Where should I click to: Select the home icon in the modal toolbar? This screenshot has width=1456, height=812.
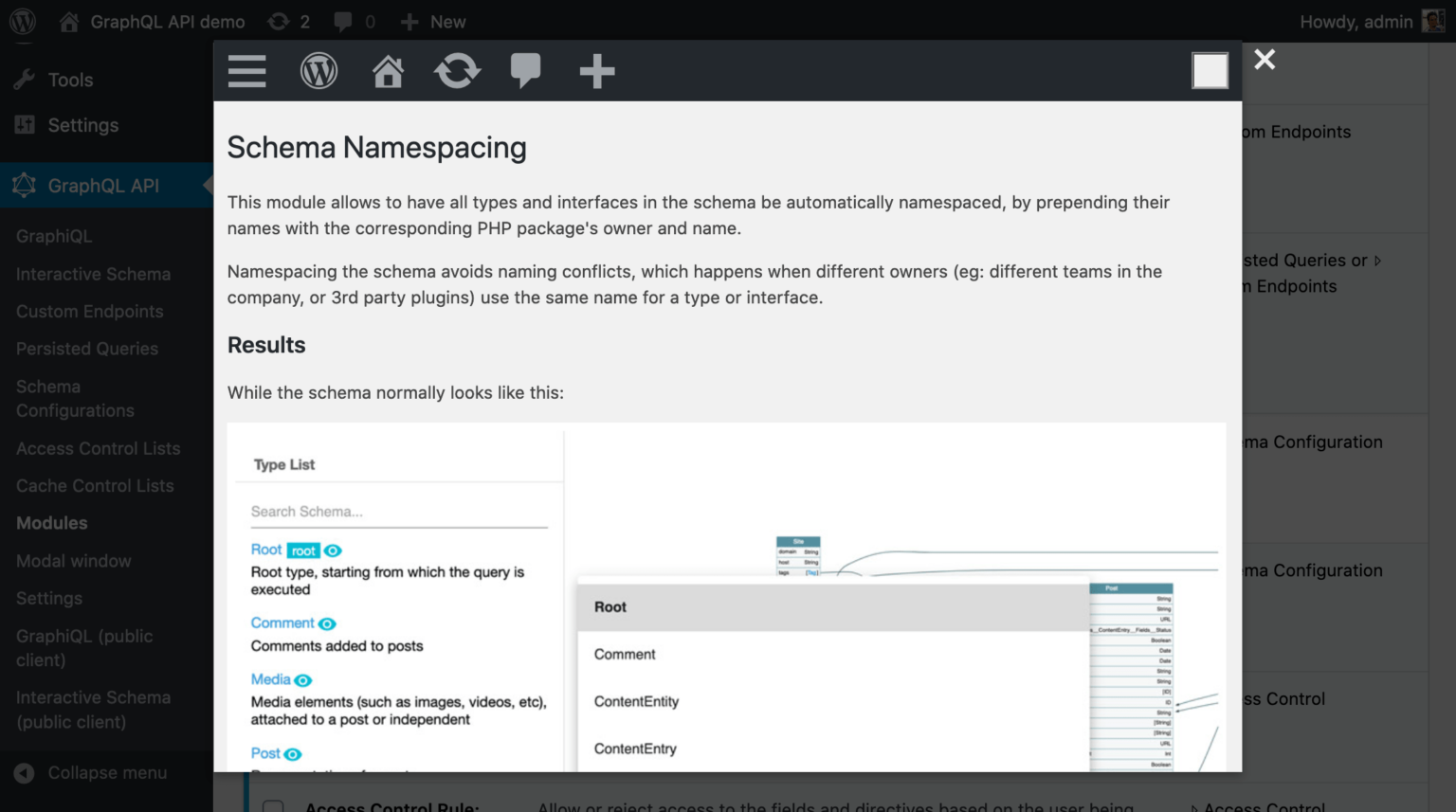[388, 71]
